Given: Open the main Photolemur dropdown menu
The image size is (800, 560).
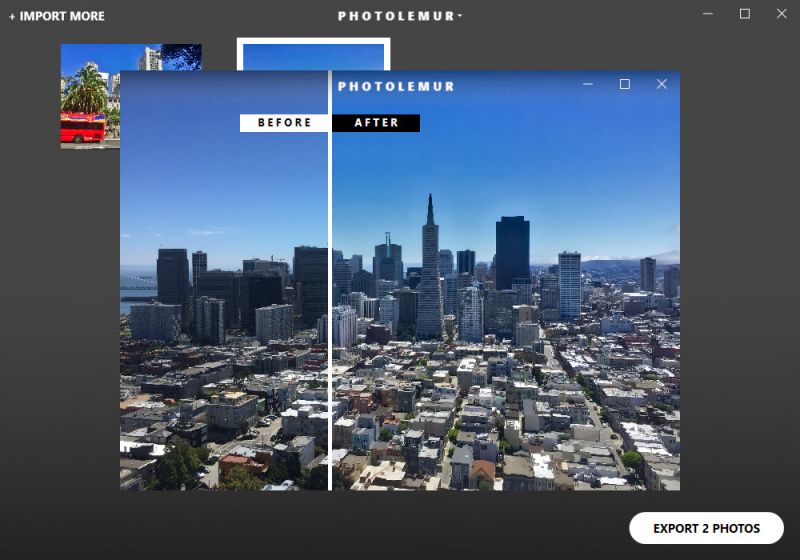Looking at the screenshot, I should point(398,16).
